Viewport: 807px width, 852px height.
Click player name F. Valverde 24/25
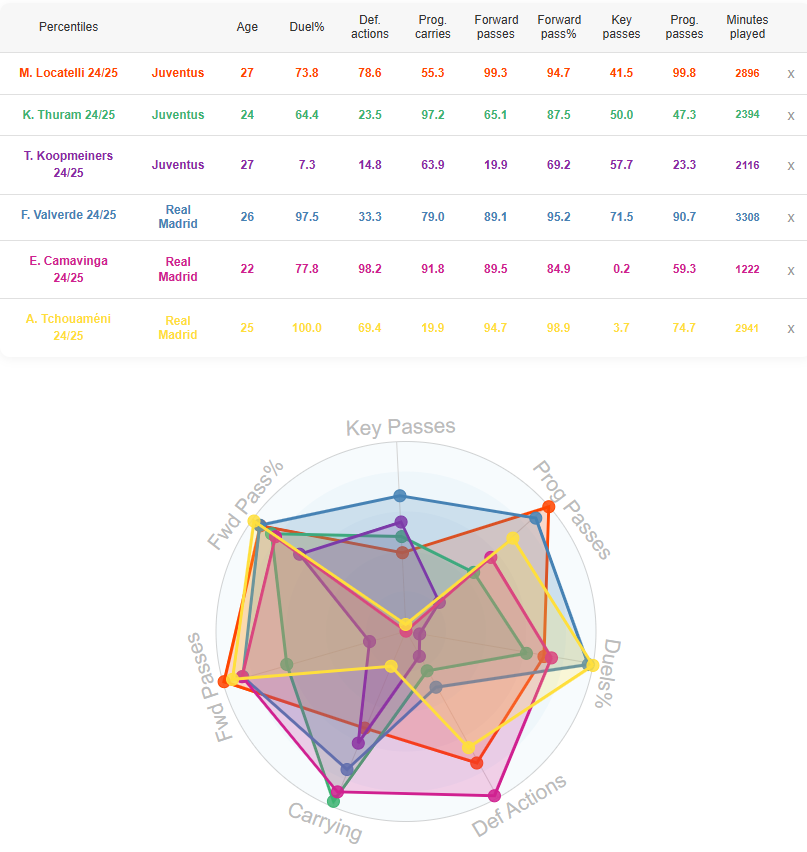pyautogui.click(x=68, y=215)
